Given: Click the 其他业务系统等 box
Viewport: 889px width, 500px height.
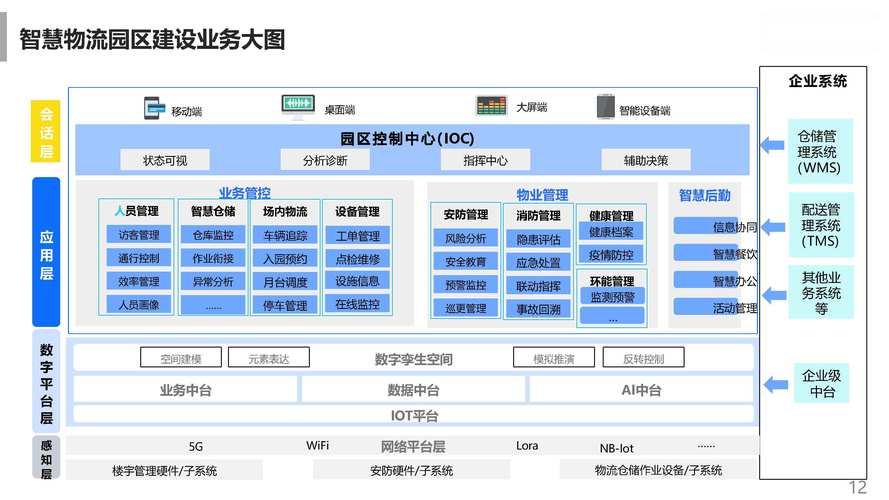Looking at the screenshot, I should point(821,293).
